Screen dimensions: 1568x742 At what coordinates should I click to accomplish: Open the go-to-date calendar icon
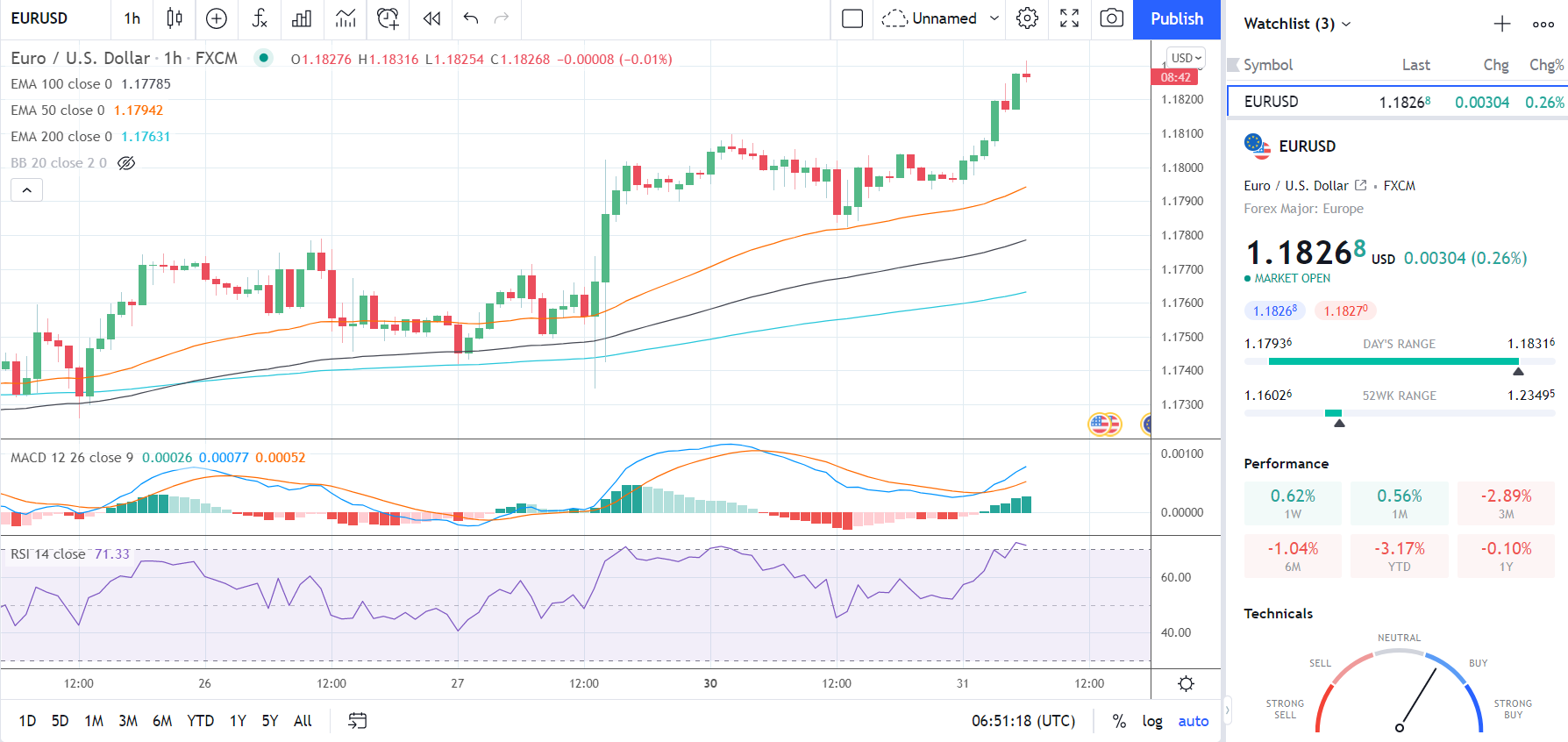tap(357, 721)
